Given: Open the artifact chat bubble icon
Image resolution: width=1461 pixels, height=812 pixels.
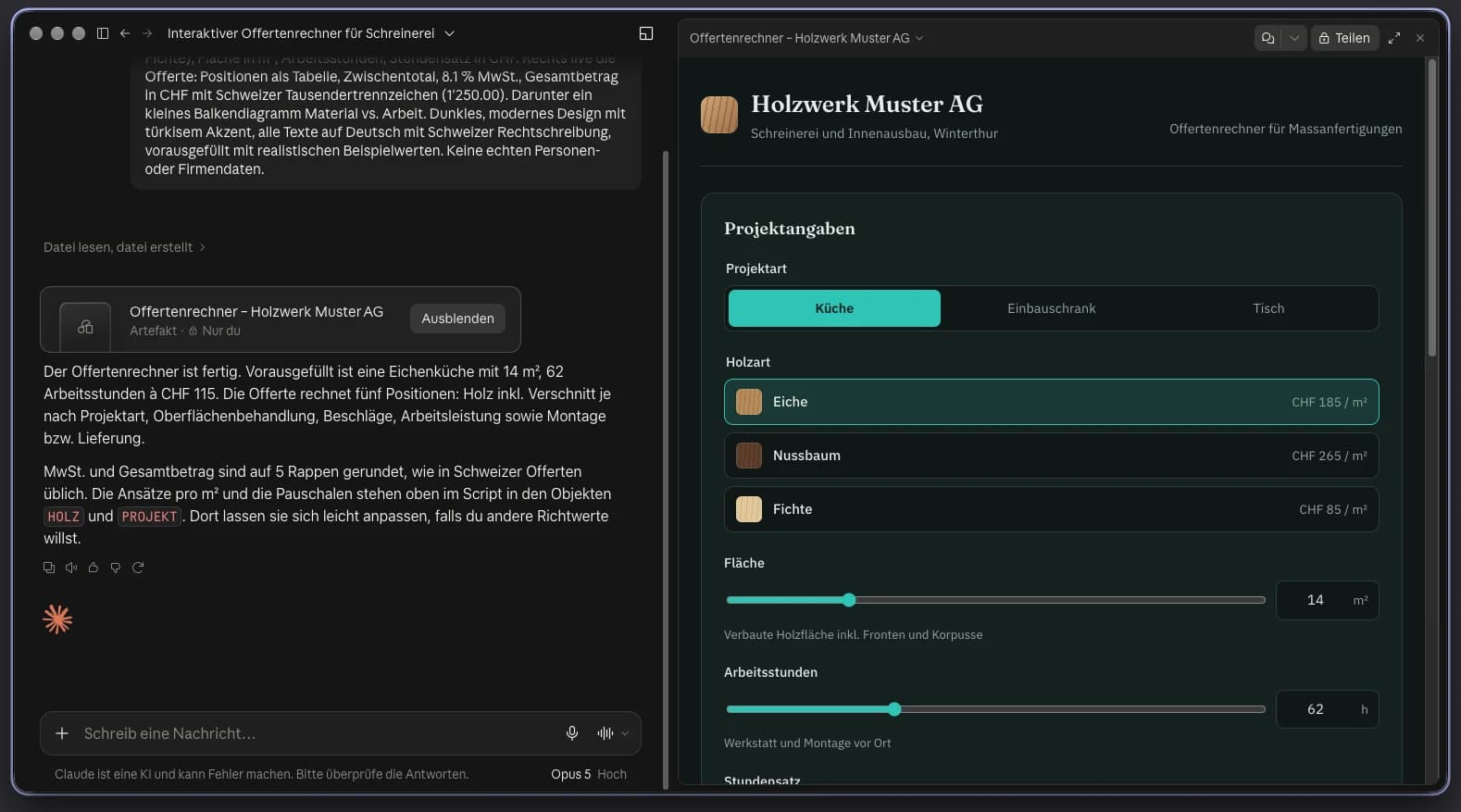Looking at the screenshot, I should (x=1268, y=38).
